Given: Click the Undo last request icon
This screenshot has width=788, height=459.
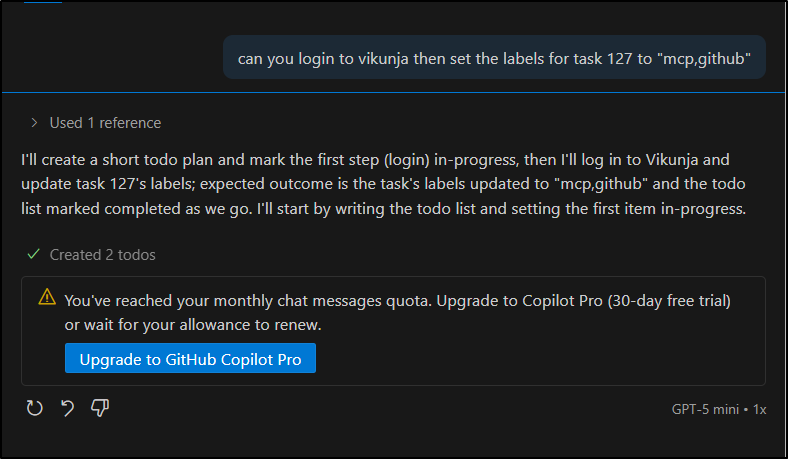Looking at the screenshot, I should [68, 408].
